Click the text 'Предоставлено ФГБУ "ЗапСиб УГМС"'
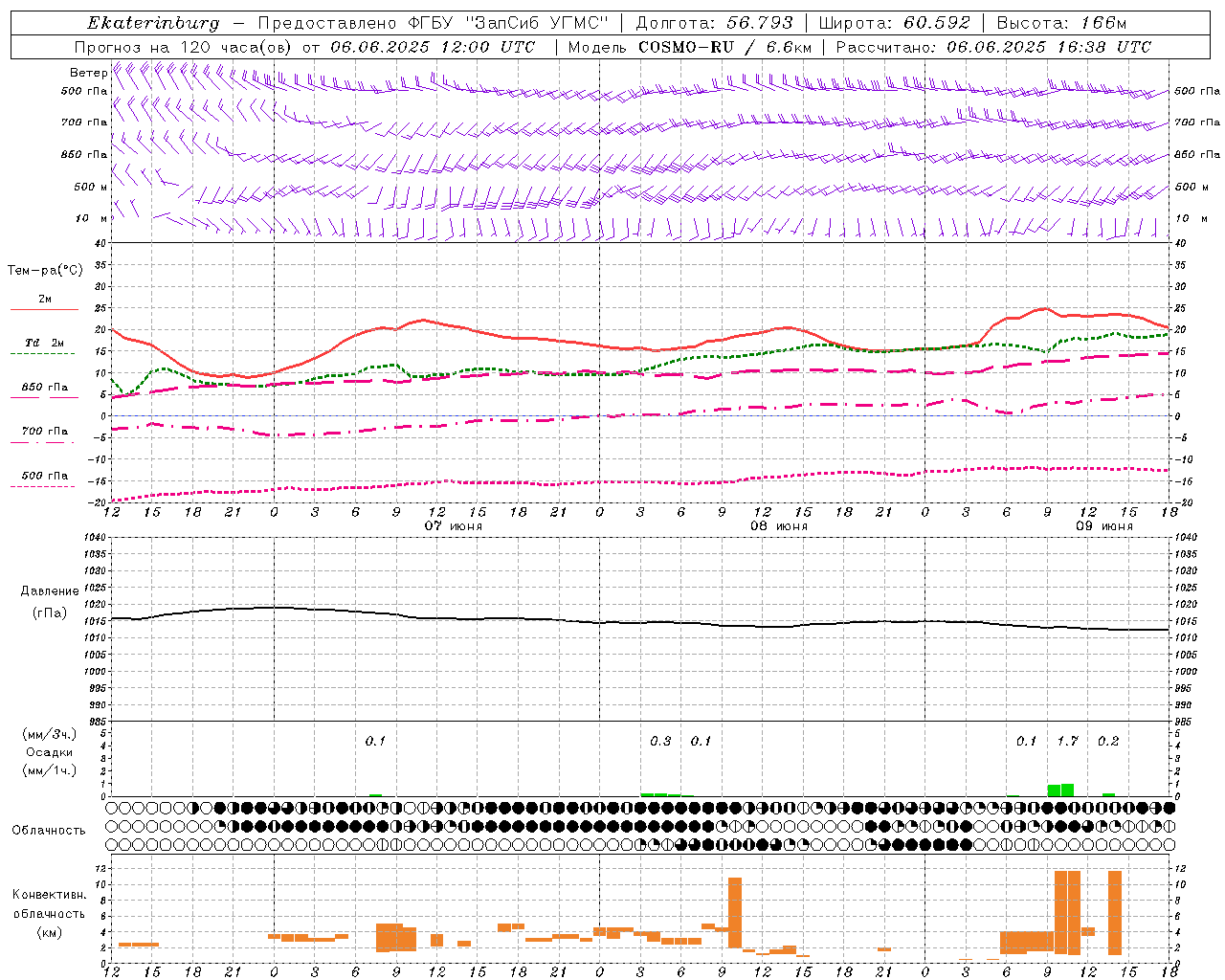Viewport: 1225px width, 980px height. [x=434, y=23]
